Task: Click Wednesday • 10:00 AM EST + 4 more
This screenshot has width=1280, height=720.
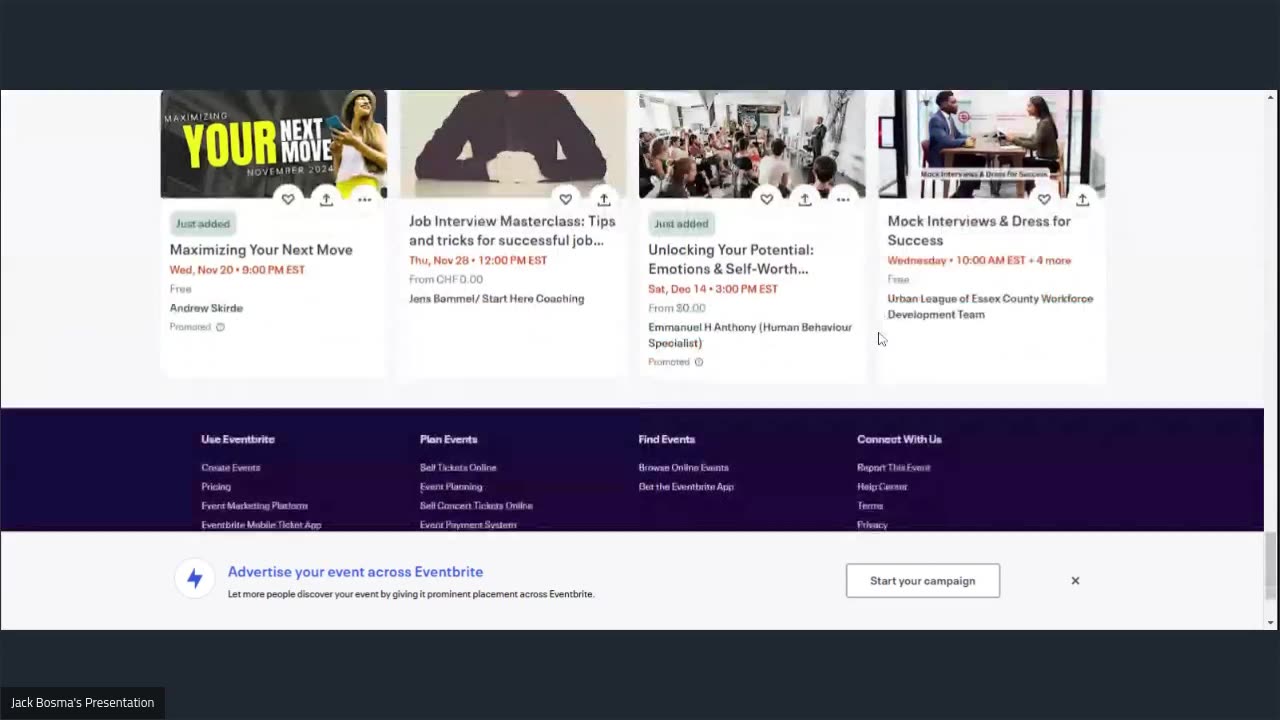Action: pyautogui.click(x=979, y=260)
